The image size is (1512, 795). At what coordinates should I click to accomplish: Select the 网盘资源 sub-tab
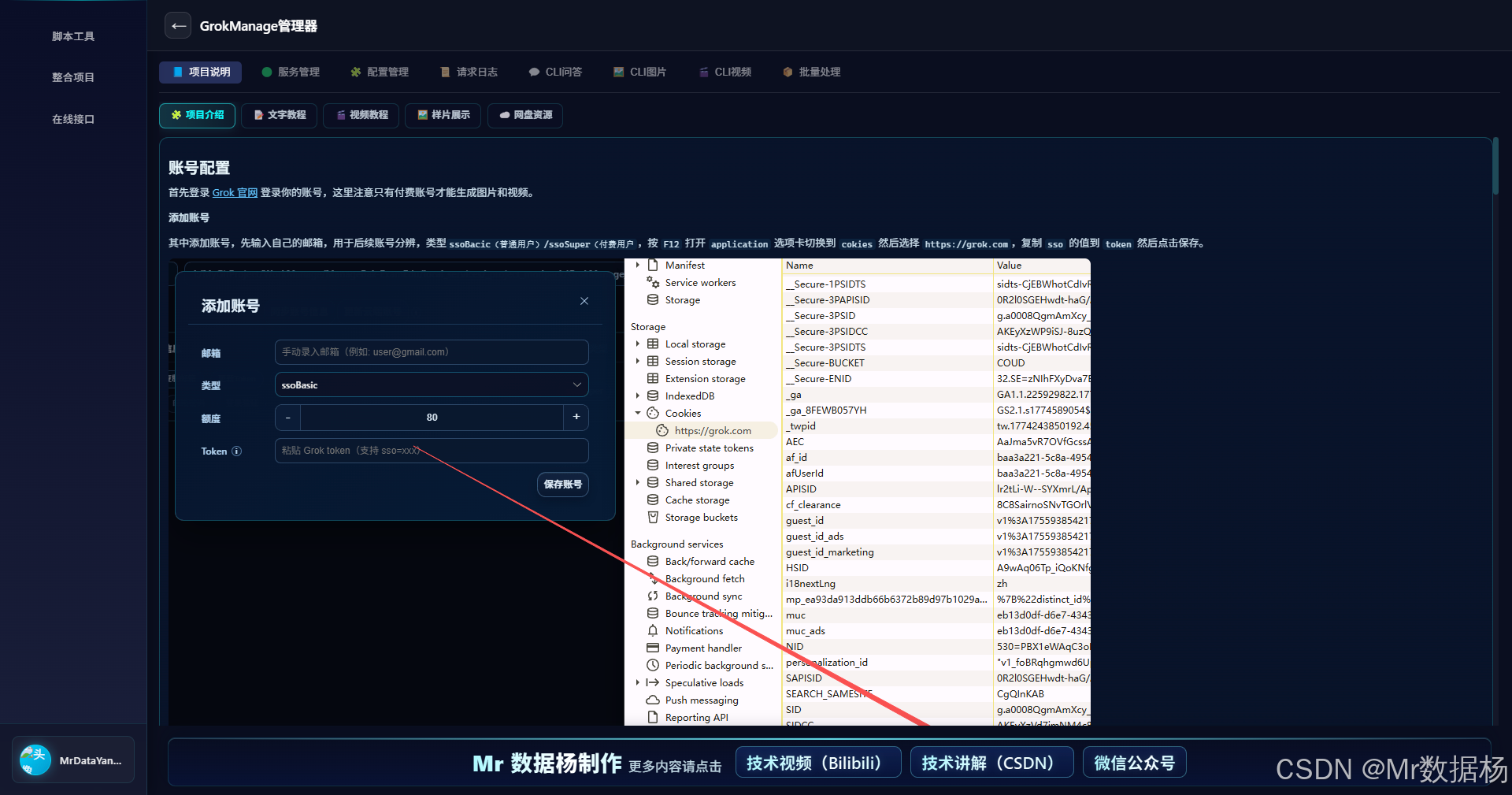525,115
